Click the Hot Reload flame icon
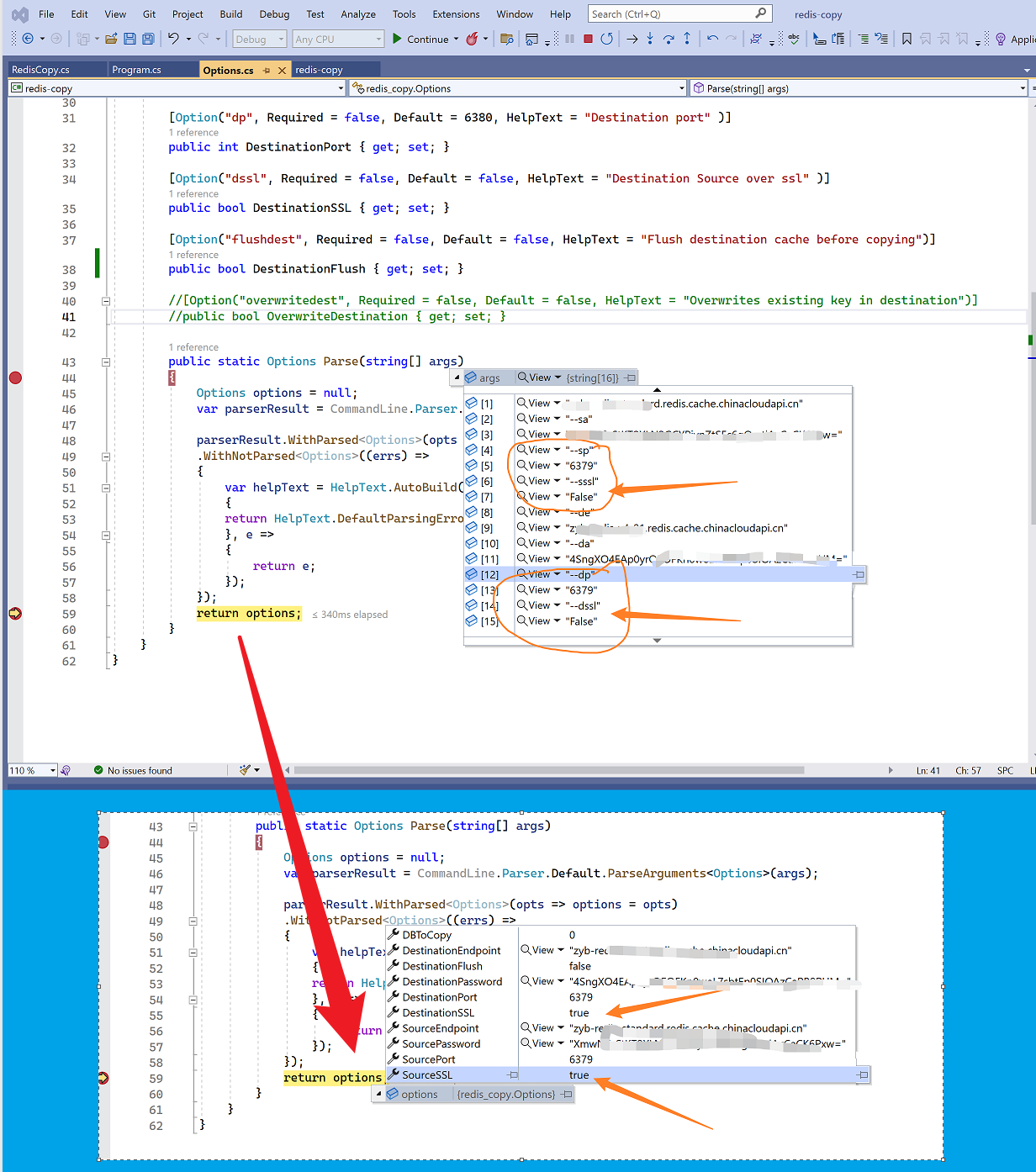Screen dimensions: 1036x1172 pos(473,39)
